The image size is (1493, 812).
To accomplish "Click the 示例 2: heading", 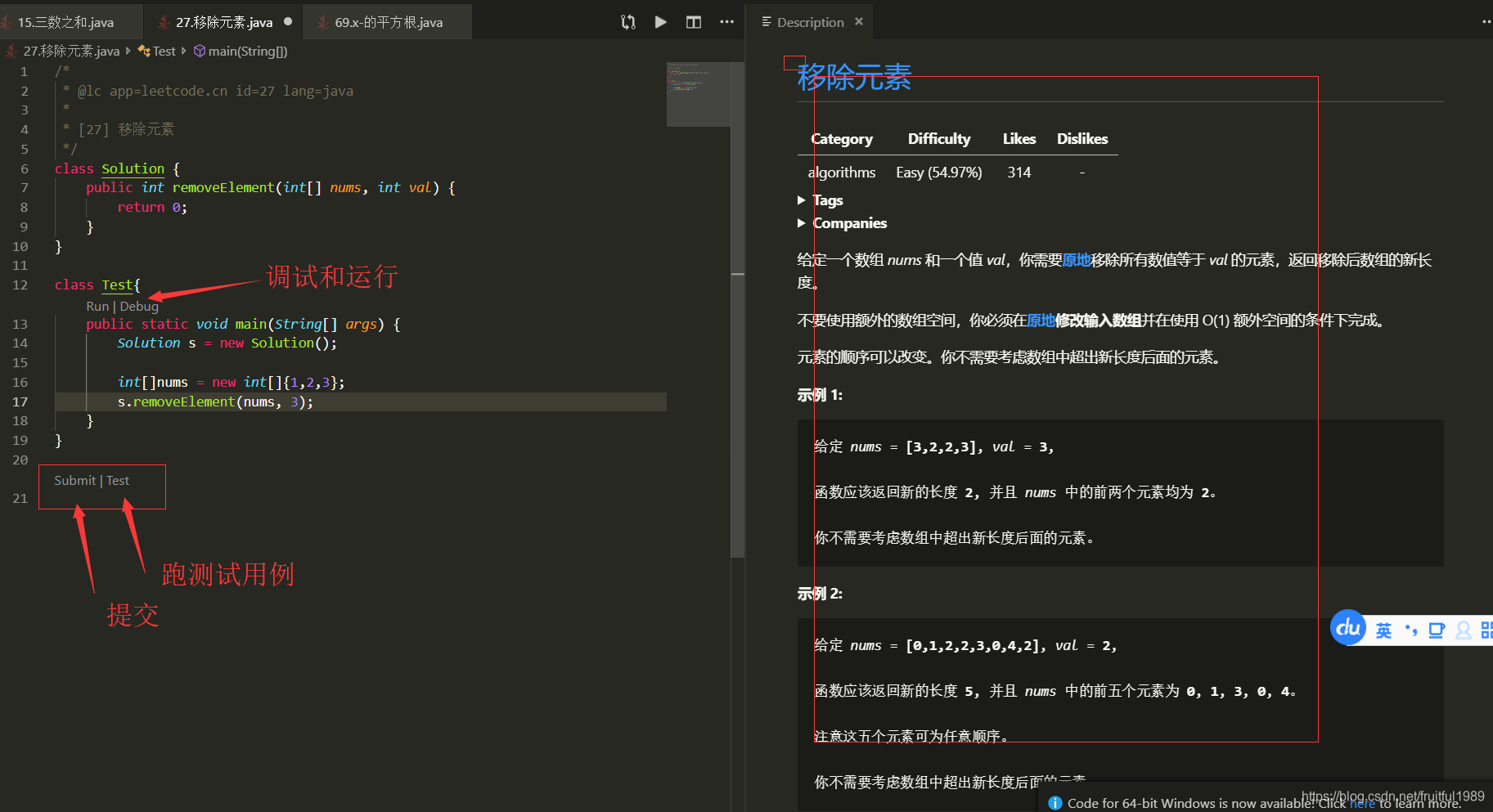I will click(820, 594).
